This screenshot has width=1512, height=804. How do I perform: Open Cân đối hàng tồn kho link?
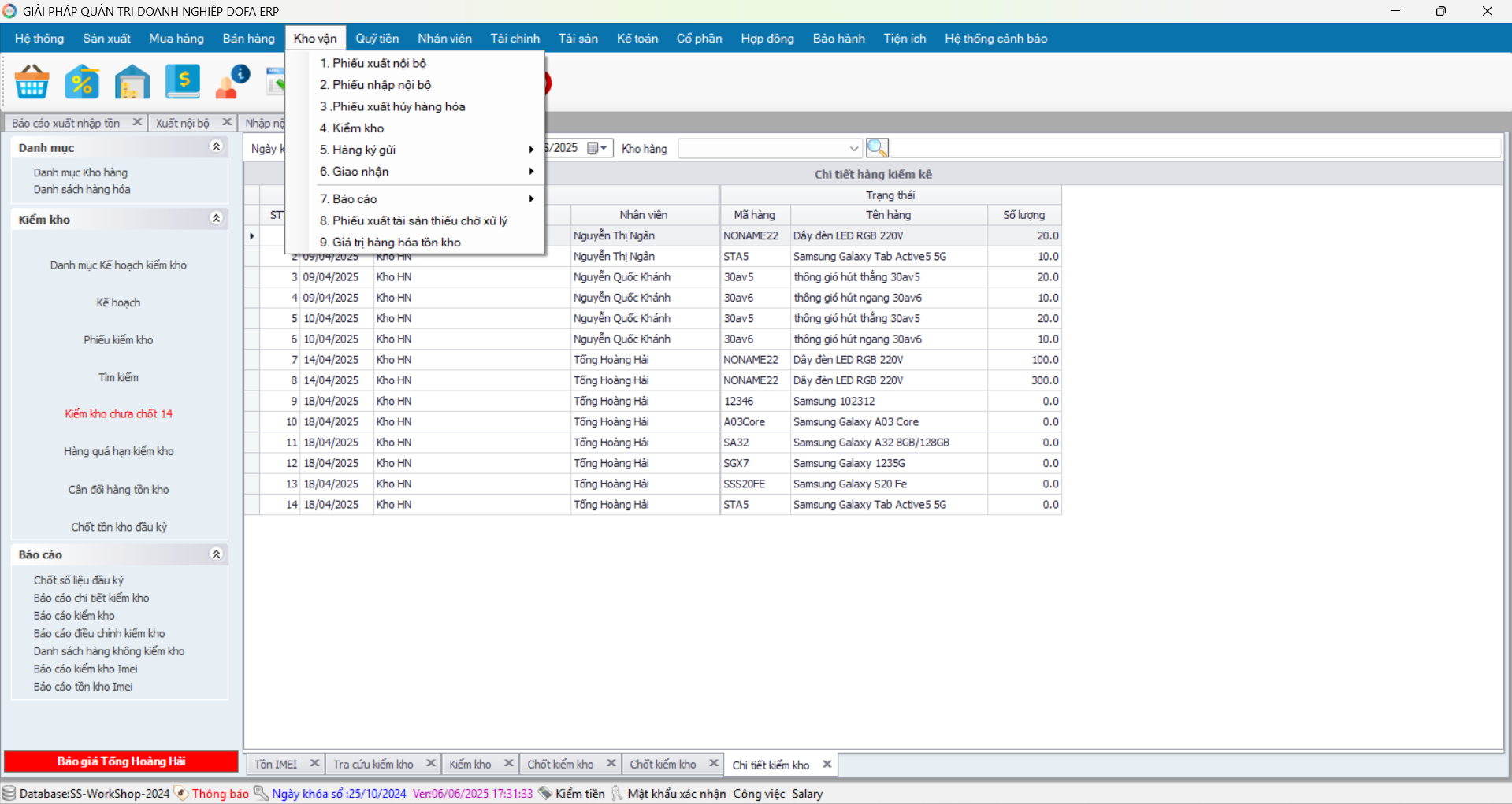[x=118, y=490]
